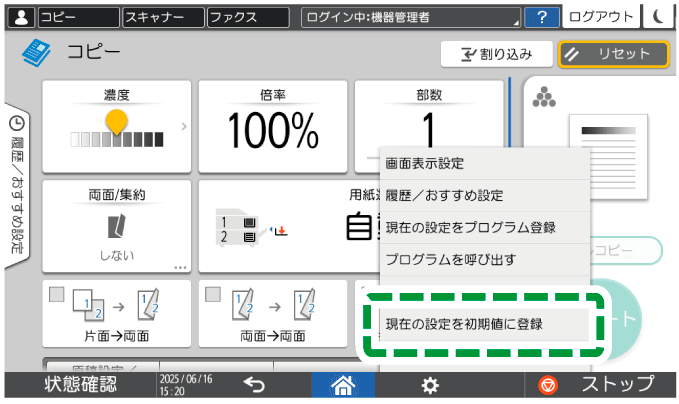Open the 倍率 100% setting tile

point(273,126)
